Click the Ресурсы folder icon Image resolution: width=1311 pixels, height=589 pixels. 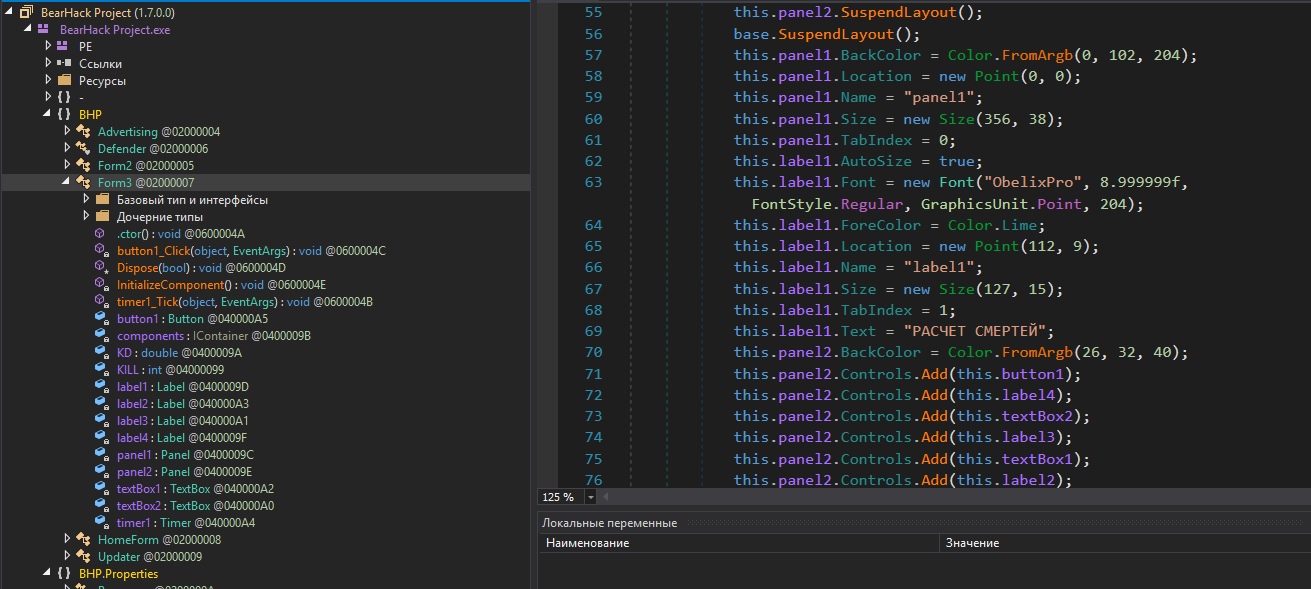pyautogui.click(x=64, y=80)
